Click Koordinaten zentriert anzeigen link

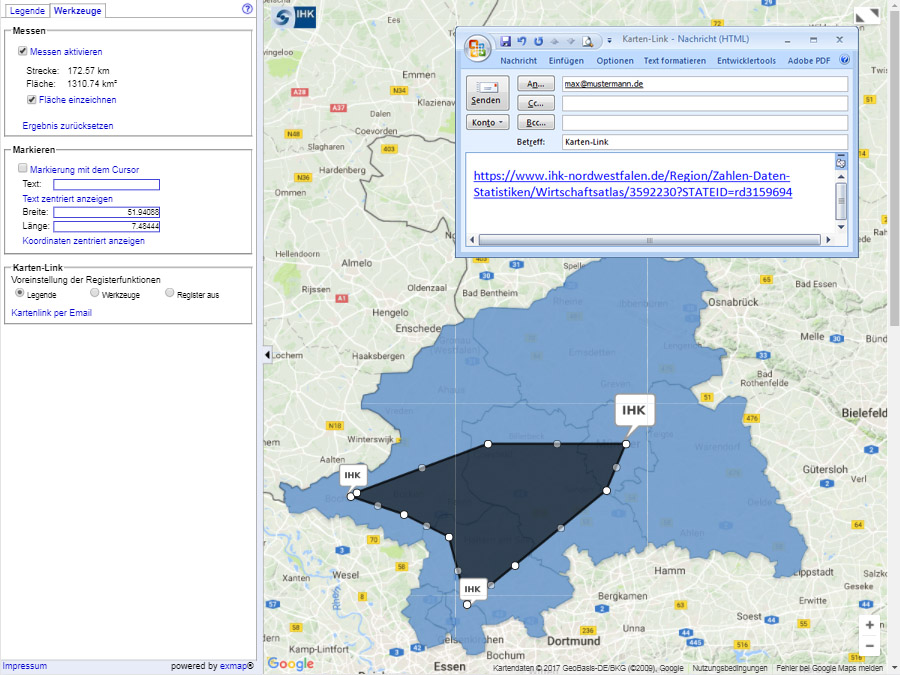point(83,240)
